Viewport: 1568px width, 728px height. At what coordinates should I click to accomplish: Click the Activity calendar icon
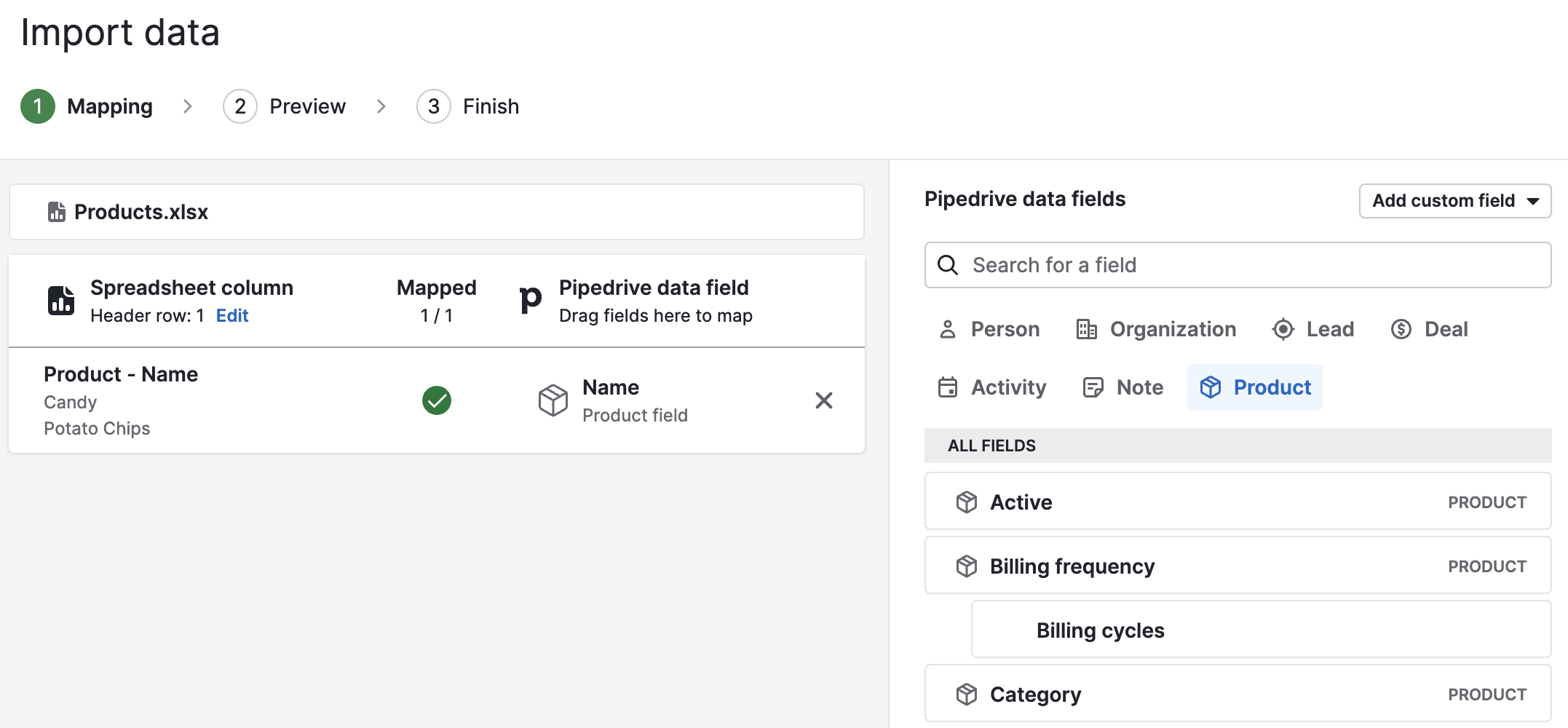point(948,387)
